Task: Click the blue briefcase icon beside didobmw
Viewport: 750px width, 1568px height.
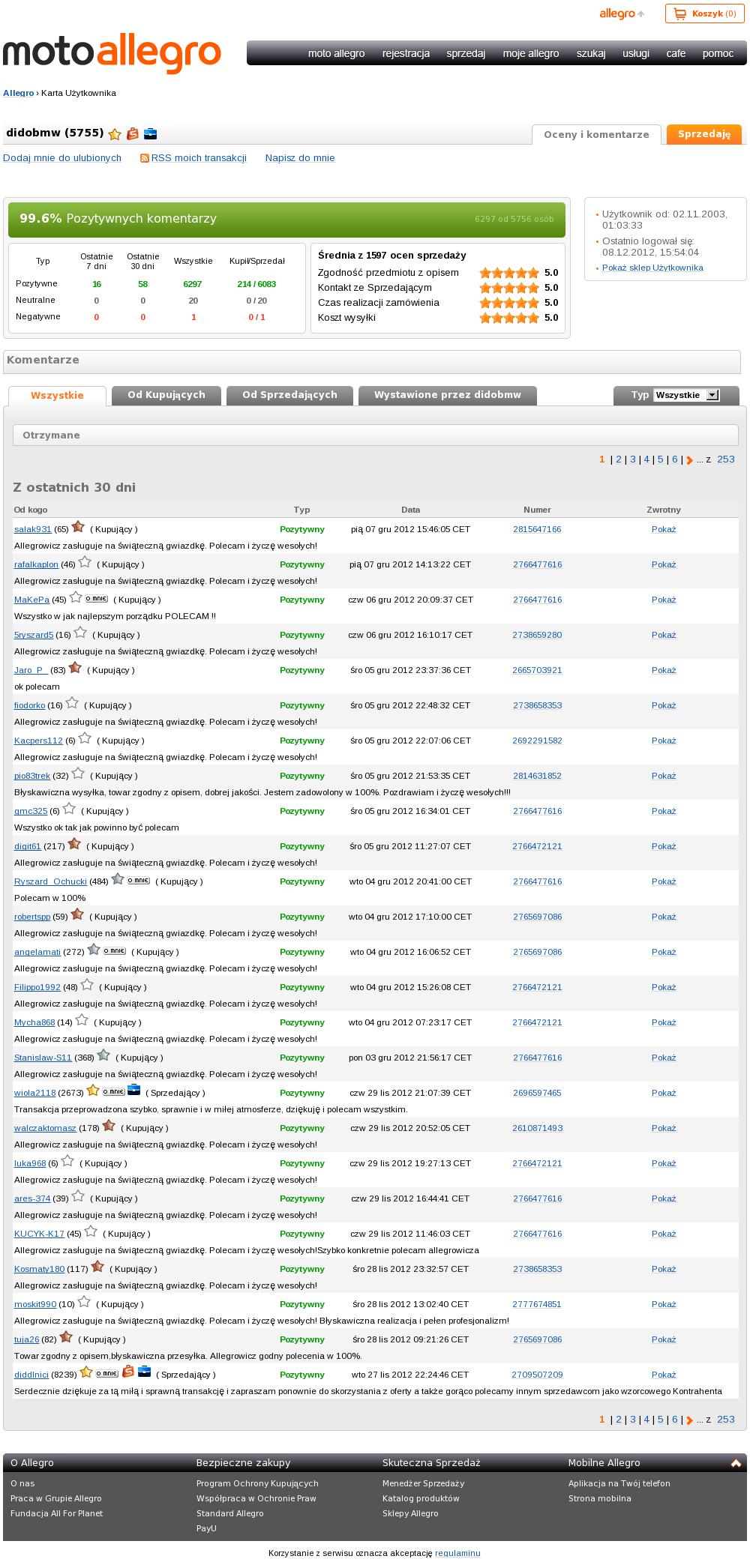Action: point(151,134)
